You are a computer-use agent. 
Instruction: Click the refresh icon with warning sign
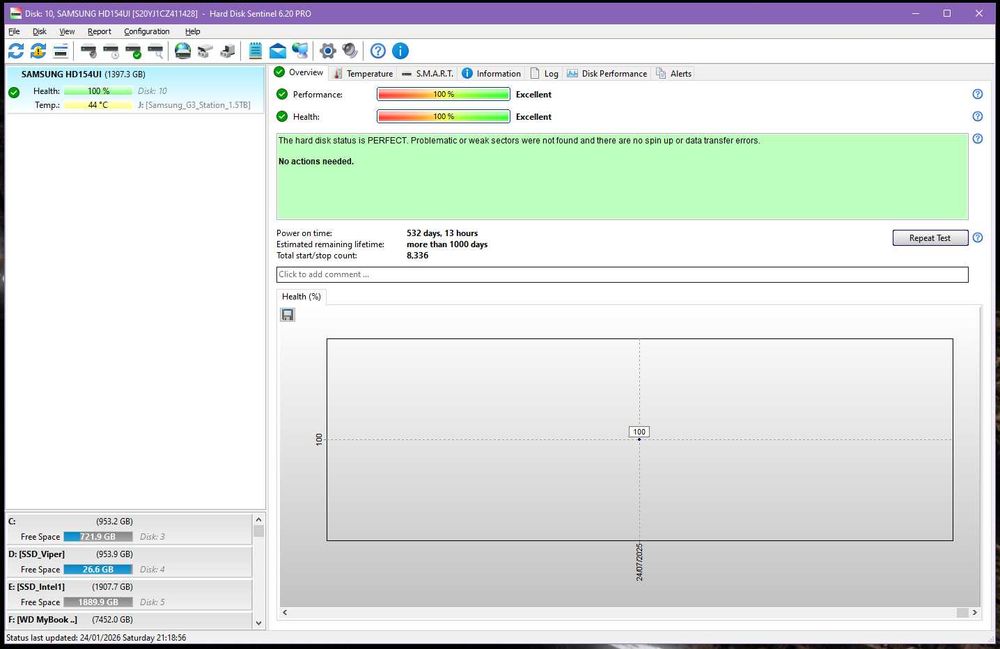tap(38, 51)
